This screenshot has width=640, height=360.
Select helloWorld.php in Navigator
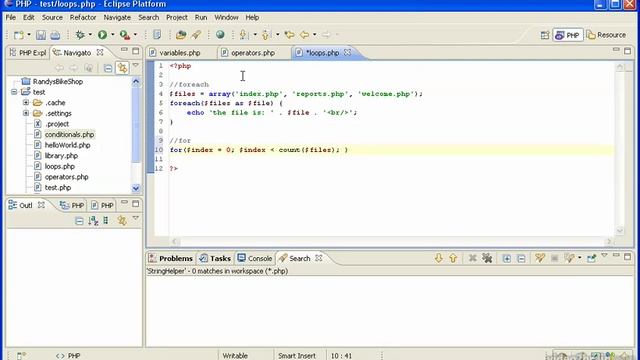(x=67, y=145)
